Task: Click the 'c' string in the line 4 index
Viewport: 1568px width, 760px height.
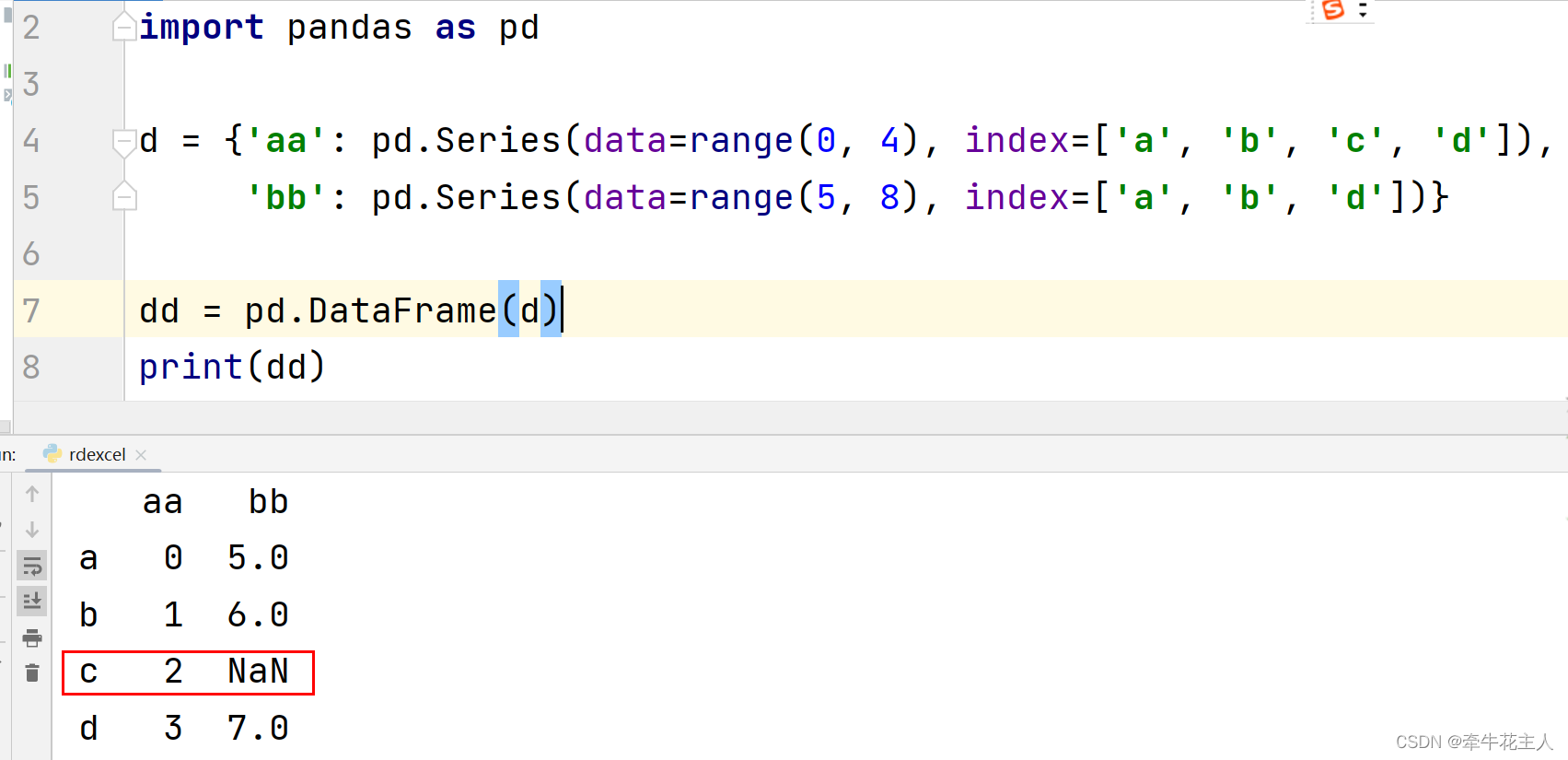Action: [x=1355, y=141]
